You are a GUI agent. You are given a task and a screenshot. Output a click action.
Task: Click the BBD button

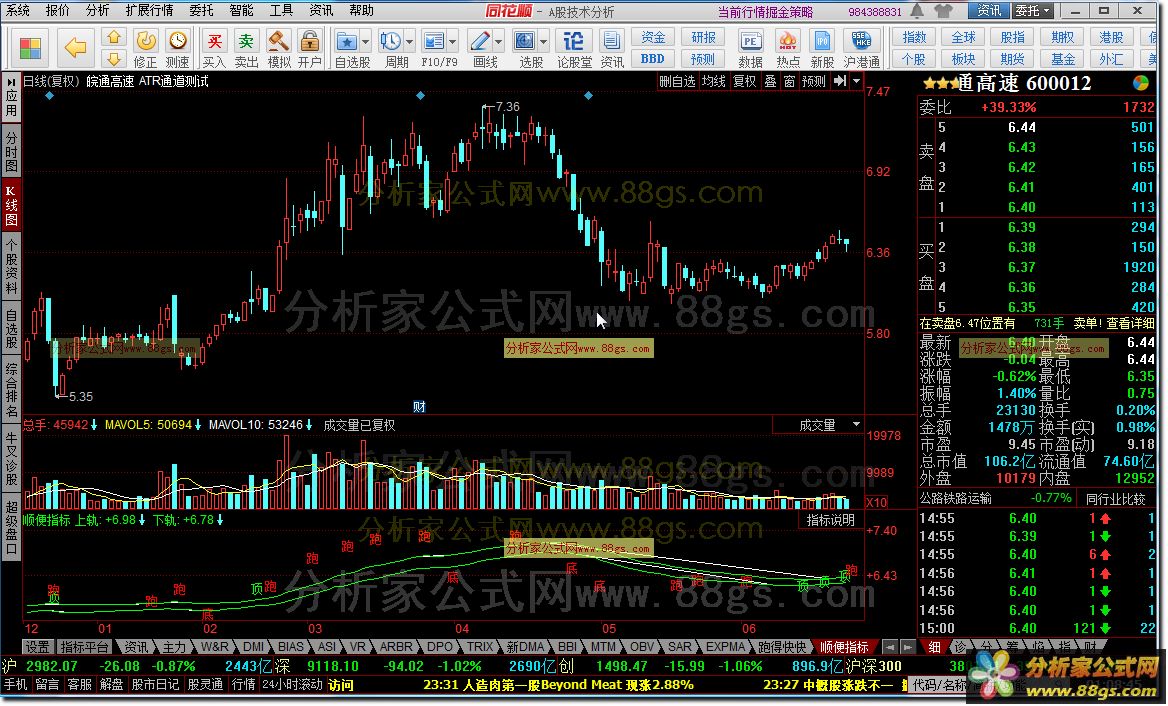(653, 59)
